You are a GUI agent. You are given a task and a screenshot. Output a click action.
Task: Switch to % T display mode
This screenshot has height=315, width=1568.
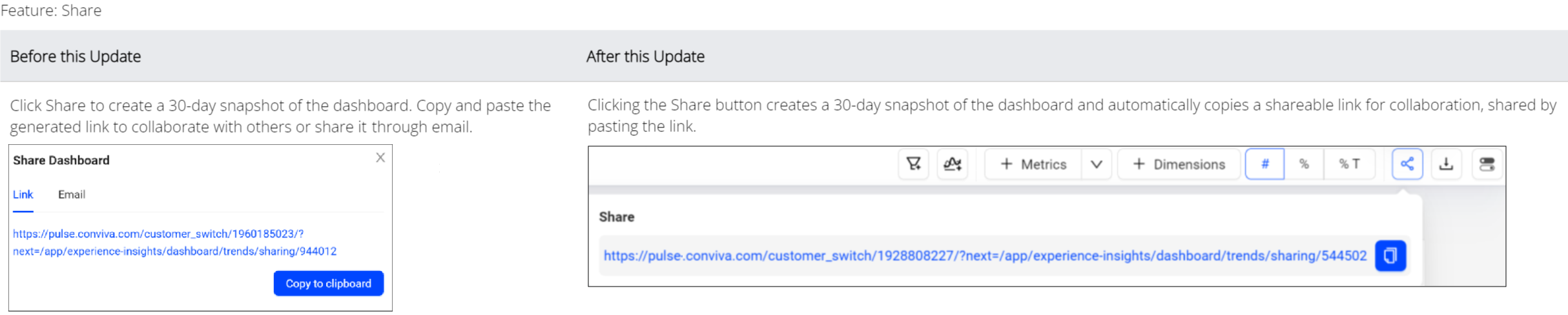(1349, 164)
